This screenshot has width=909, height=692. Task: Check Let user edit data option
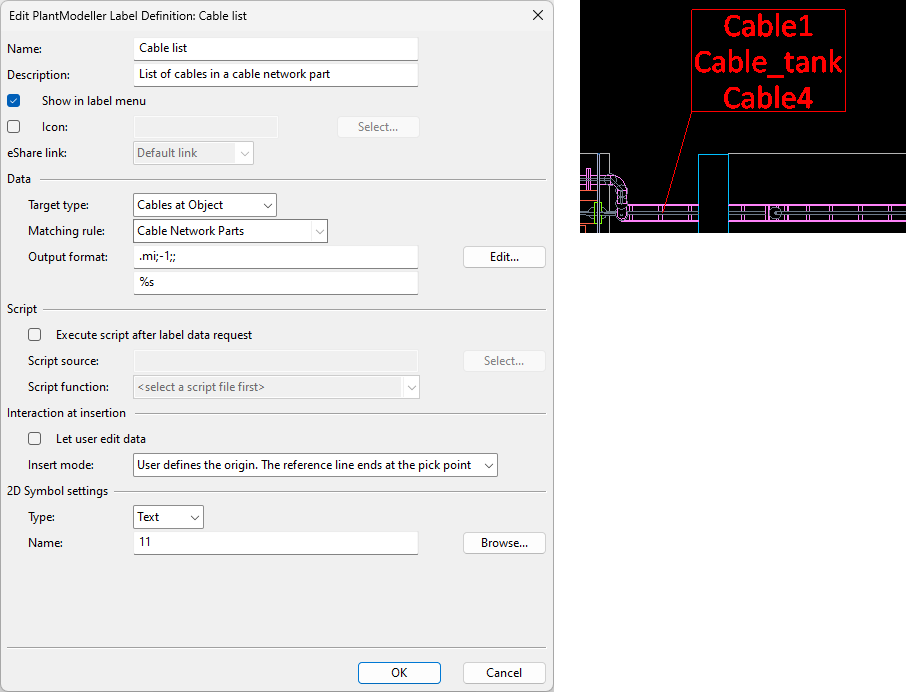[x=35, y=439]
